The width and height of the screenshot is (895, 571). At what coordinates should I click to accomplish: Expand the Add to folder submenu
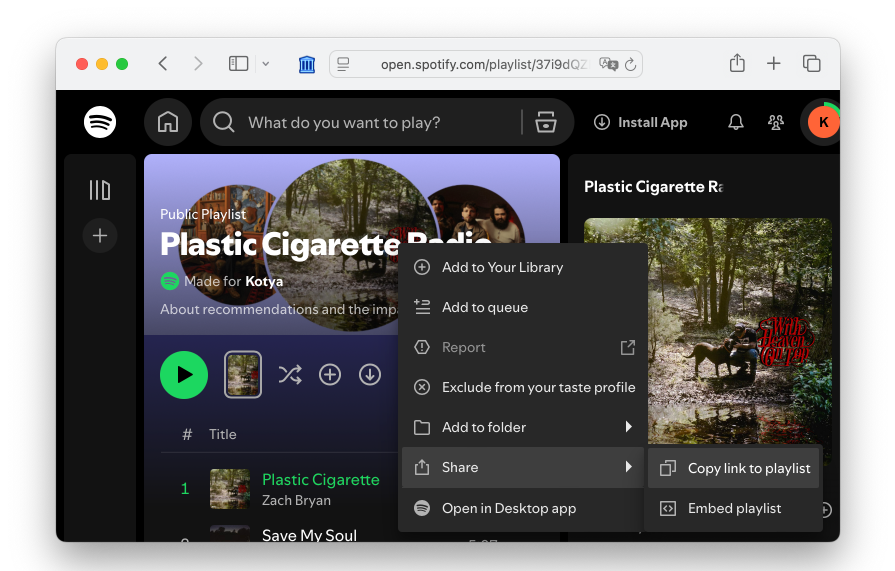pyautogui.click(x=523, y=427)
